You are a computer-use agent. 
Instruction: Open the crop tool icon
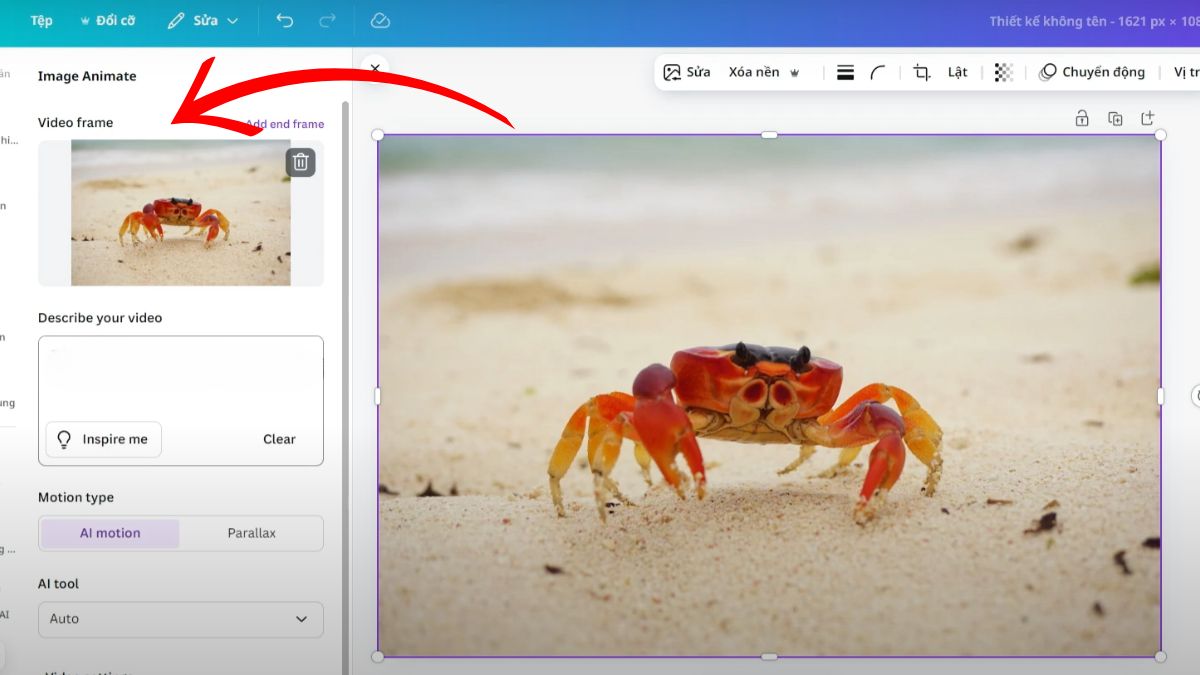pyautogui.click(x=921, y=72)
